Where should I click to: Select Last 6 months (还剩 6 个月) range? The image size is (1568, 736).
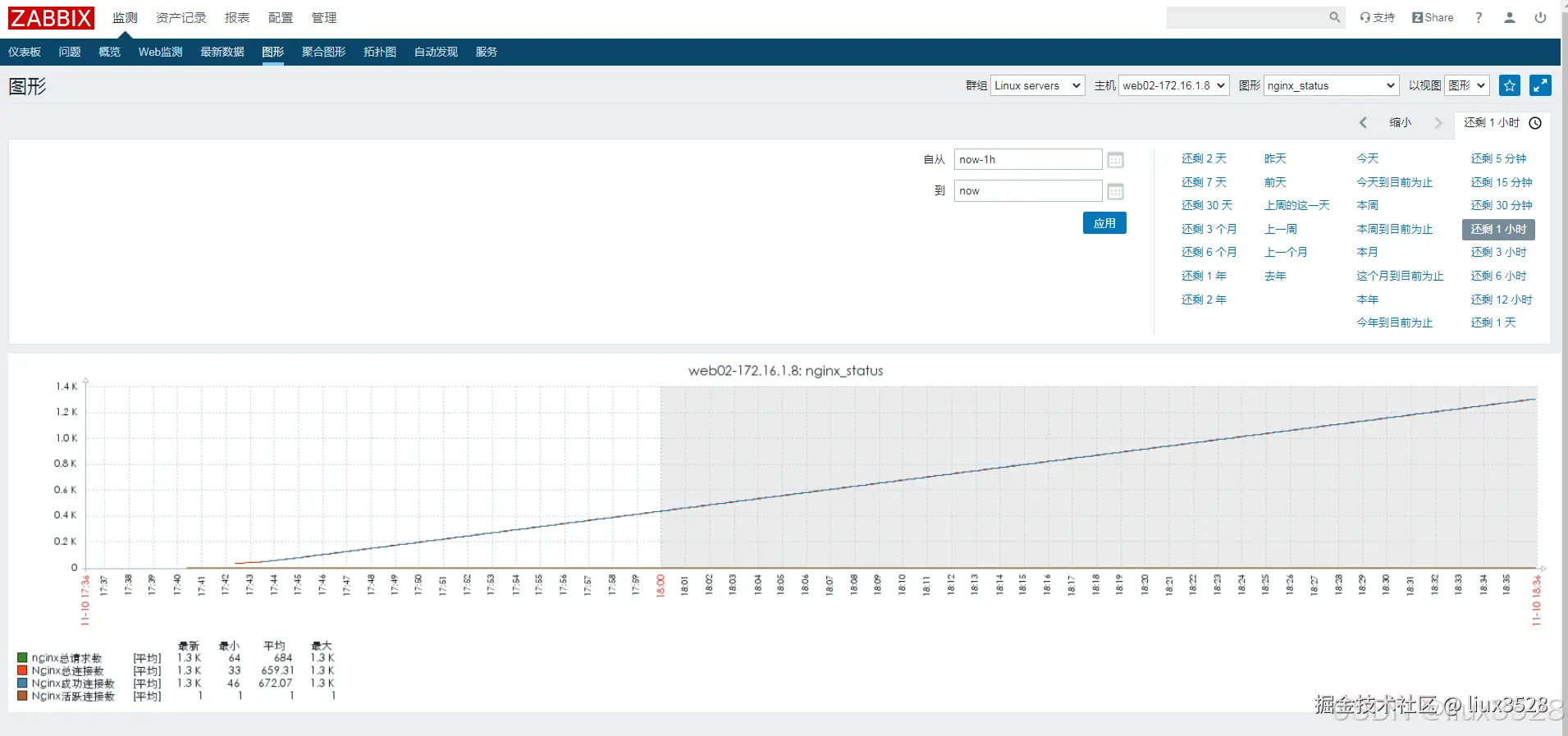(1209, 252)
